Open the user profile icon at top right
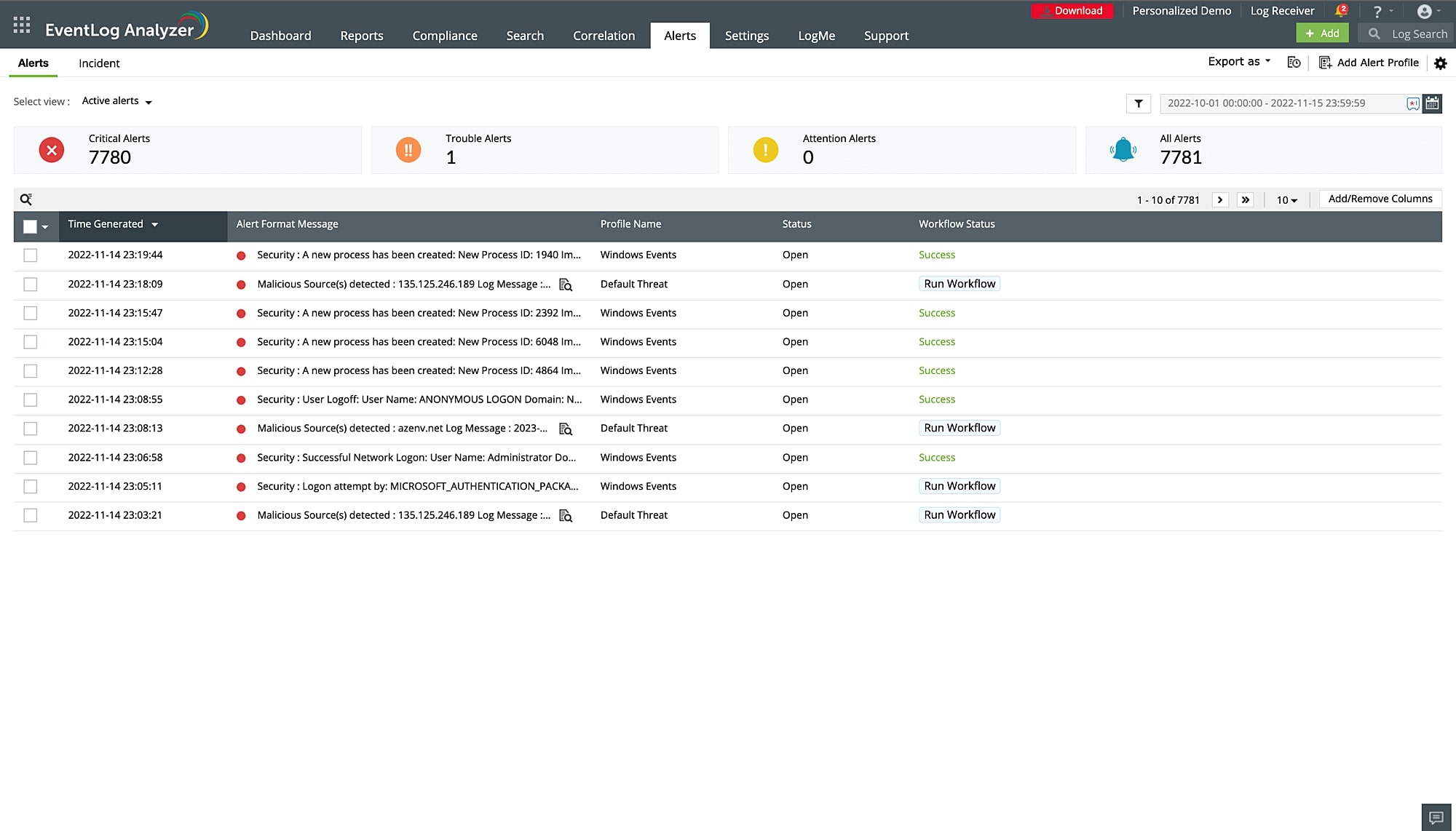Viewport: 1456px width, 831px height. 1424,11
